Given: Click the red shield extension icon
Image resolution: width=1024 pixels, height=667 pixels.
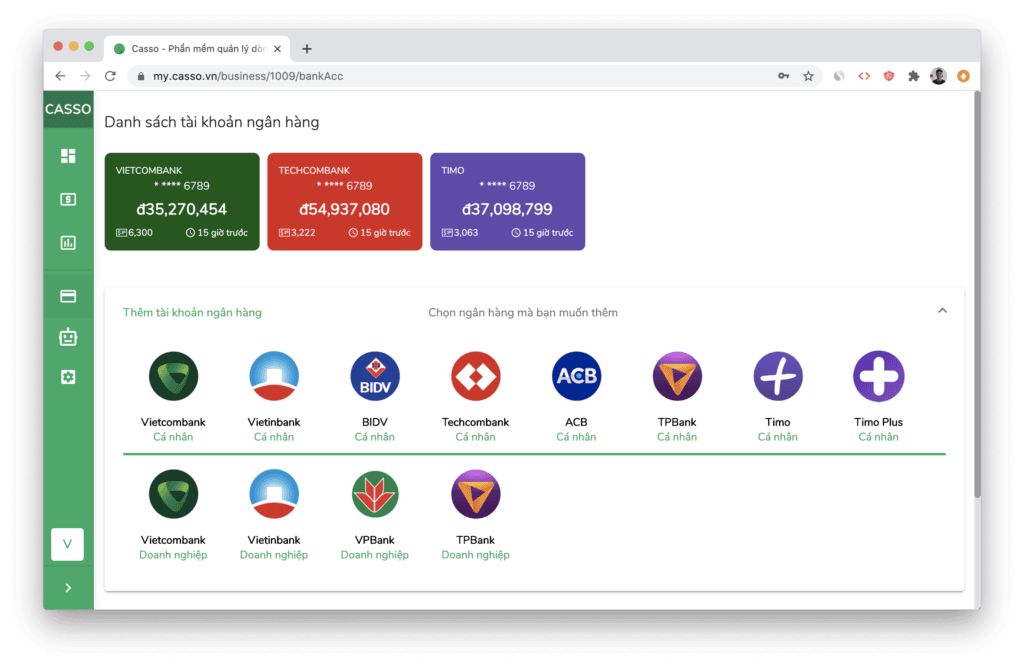Looking at the screenshot, I should coord(889,76).
